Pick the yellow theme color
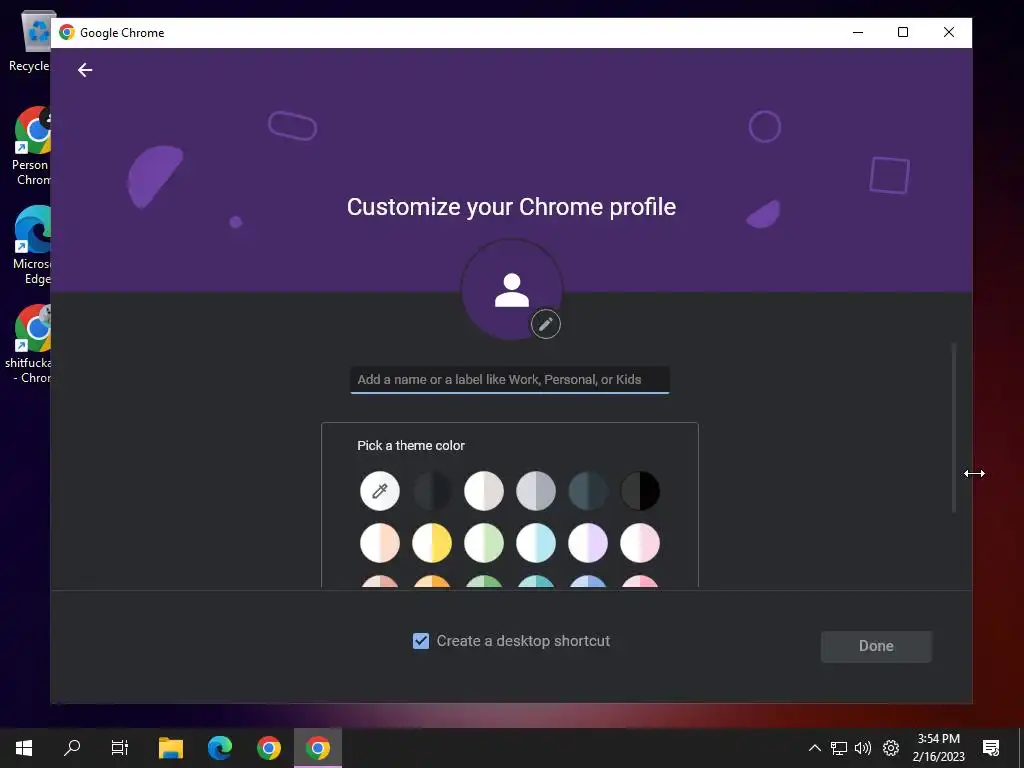 coord(432,543)
